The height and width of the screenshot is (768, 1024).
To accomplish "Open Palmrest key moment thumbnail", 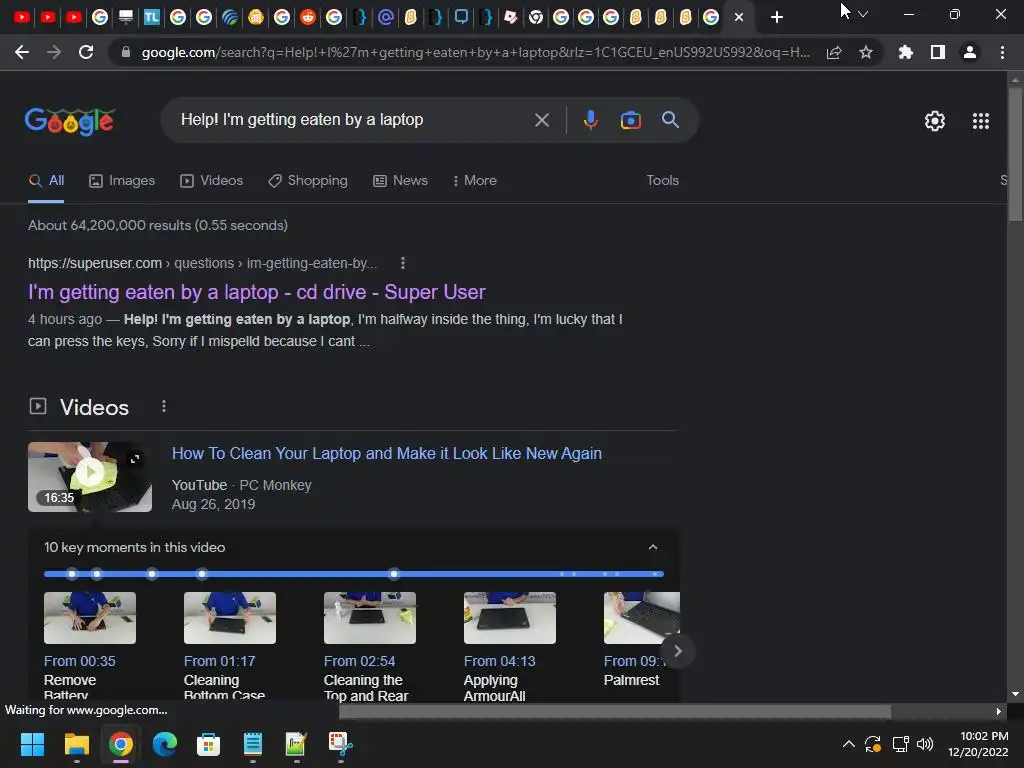I will (x=641, y=618).
